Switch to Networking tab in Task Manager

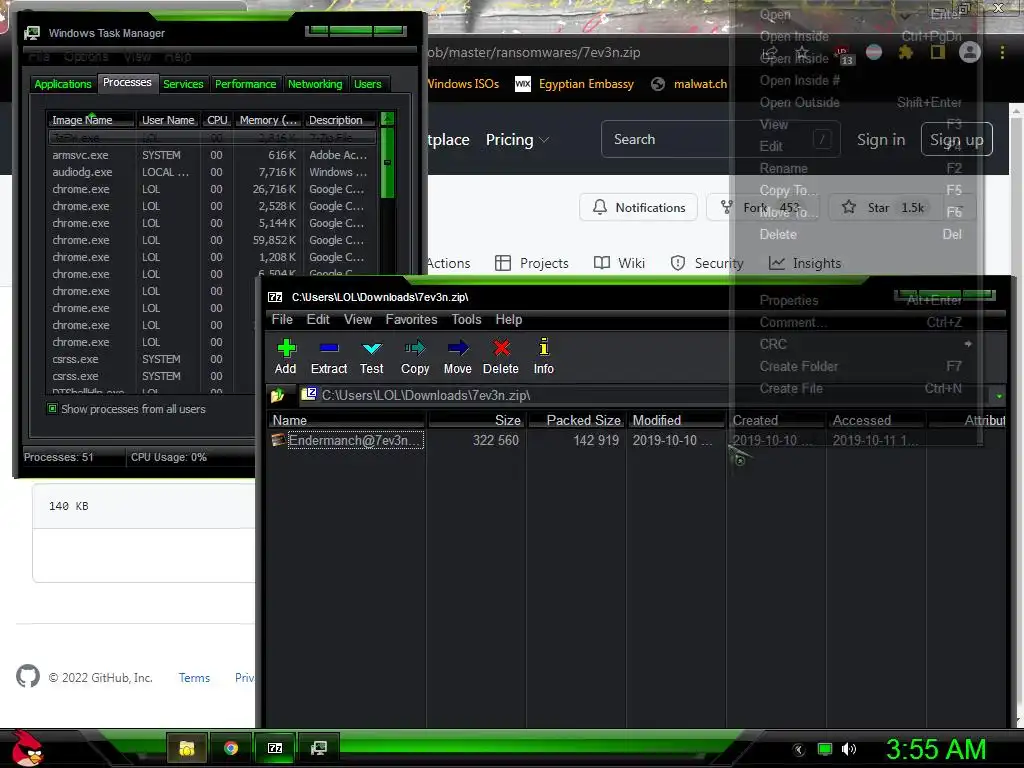pyautogui.click(x=315, y=84)
